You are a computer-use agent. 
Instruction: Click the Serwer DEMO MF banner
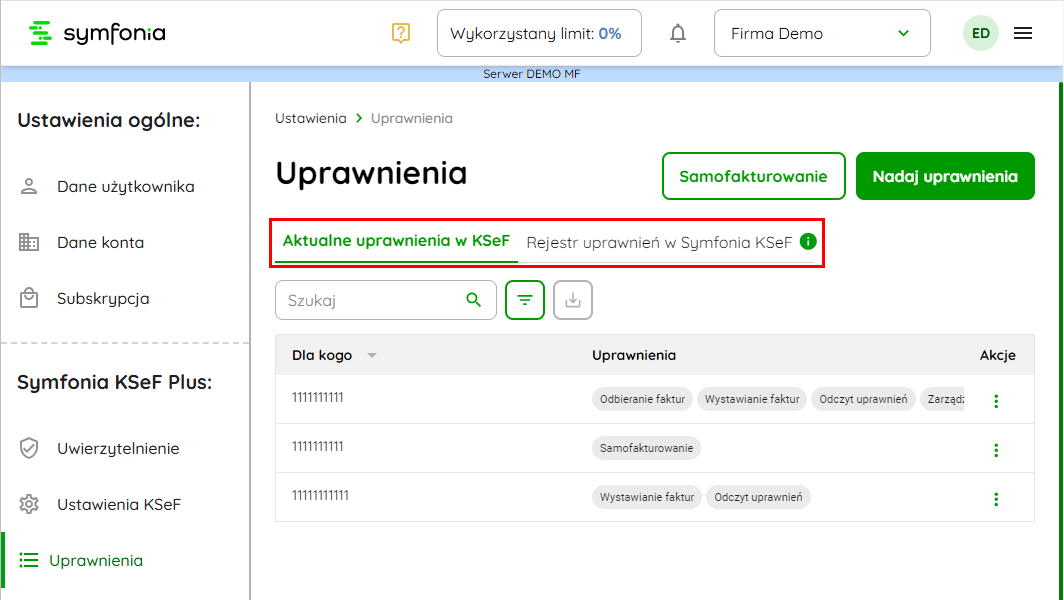[x=531, y=73]
